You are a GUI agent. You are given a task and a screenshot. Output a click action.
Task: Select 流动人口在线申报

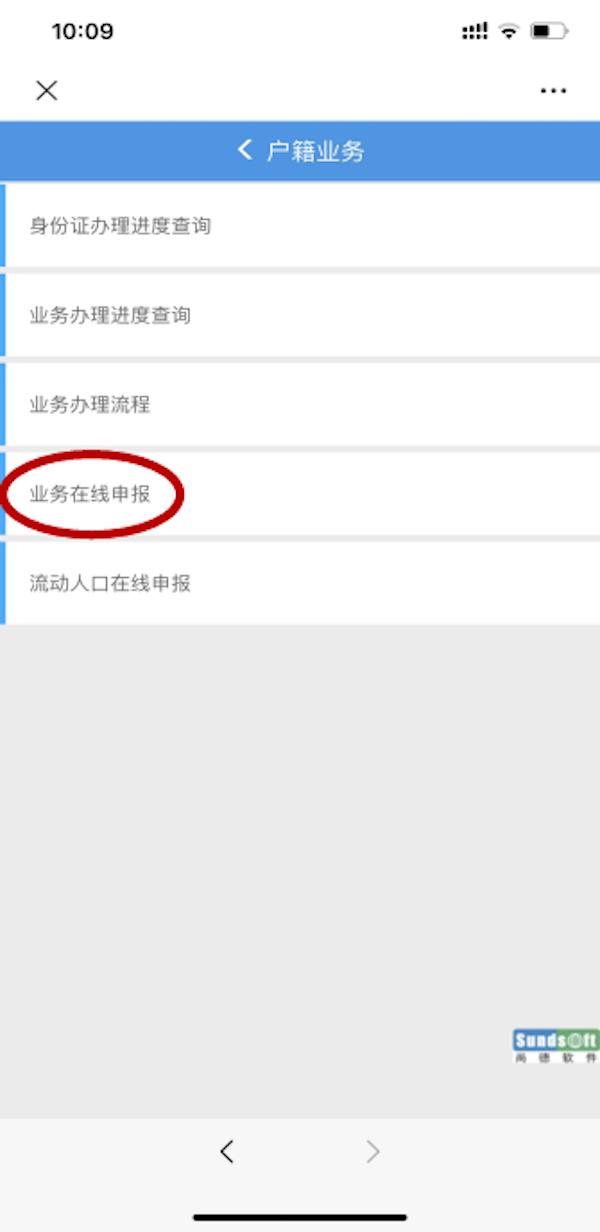pos(300,583)
